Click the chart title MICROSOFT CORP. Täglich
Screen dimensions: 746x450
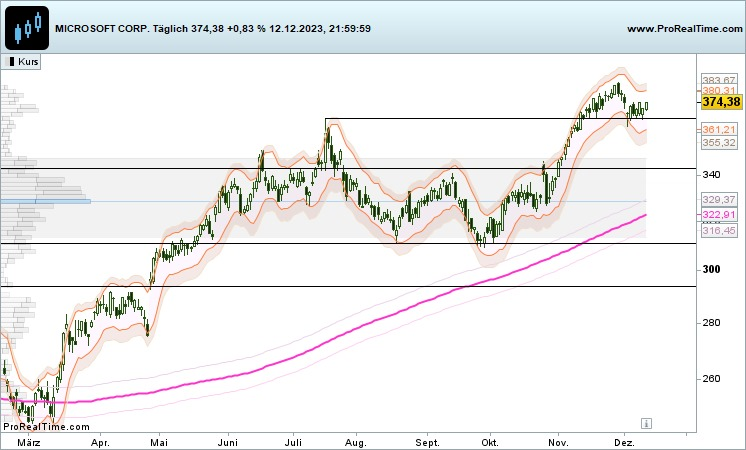coord(121,29)
